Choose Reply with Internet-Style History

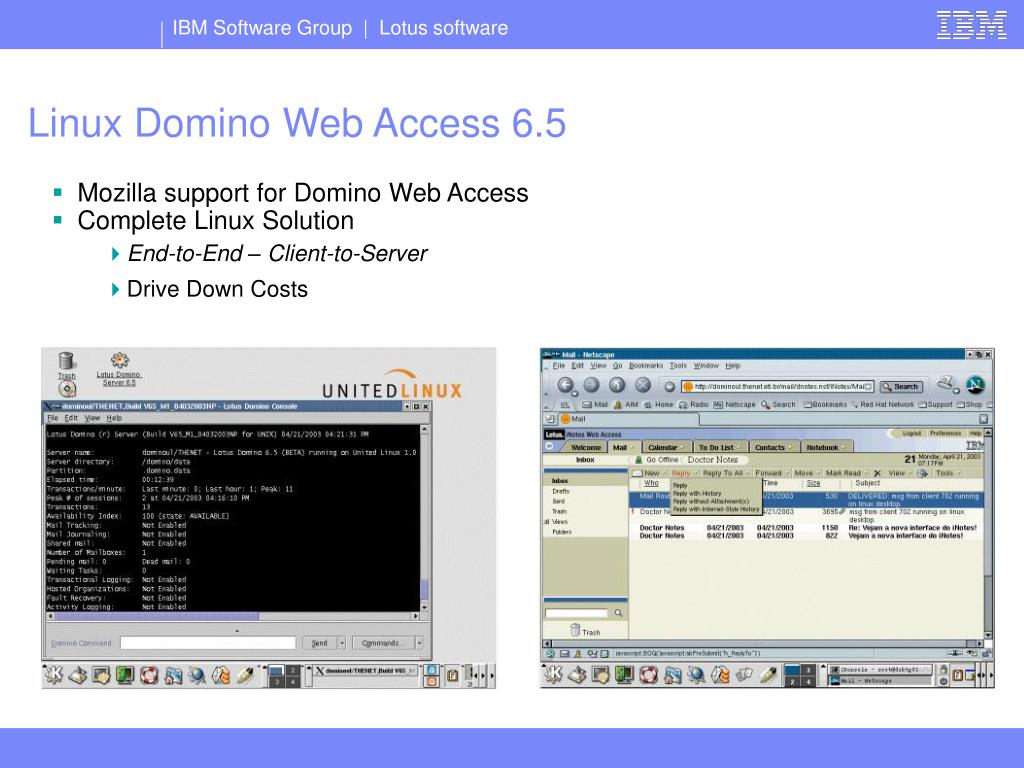coord(716,509)
